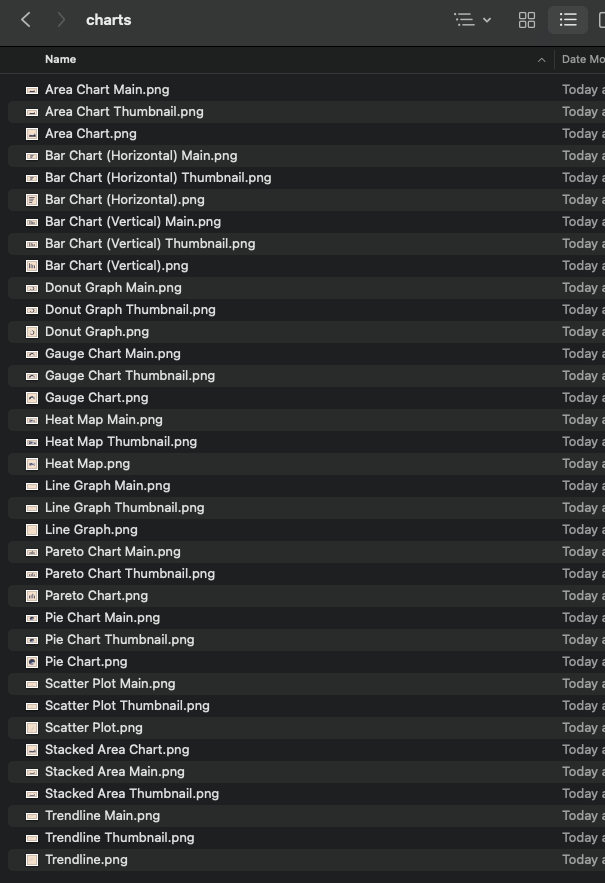The width and height of the screenshot is (605, 883).
Task: Go back with the left chevron button
Action: [26, 20]
